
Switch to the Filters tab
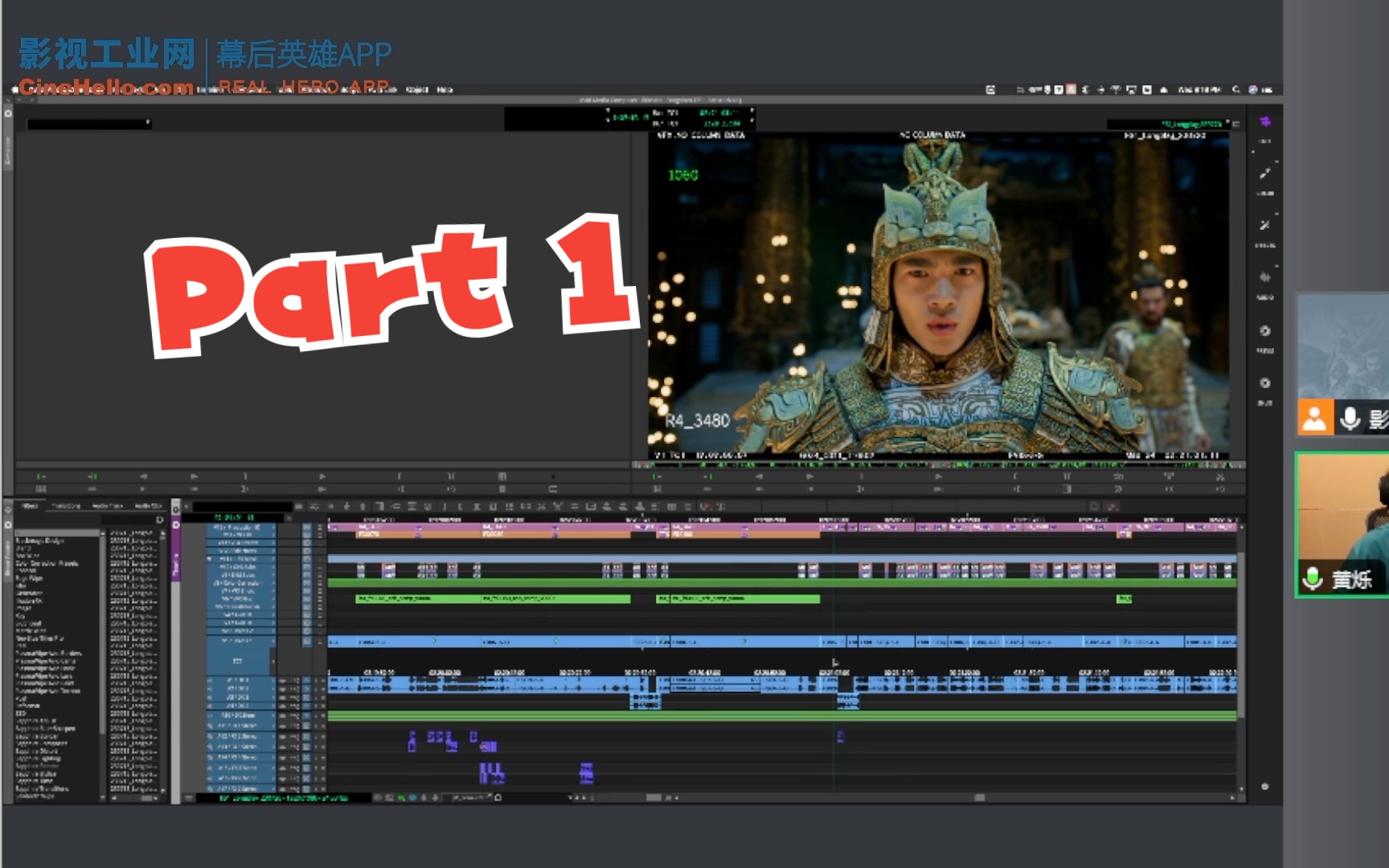(x=31, y=506)
